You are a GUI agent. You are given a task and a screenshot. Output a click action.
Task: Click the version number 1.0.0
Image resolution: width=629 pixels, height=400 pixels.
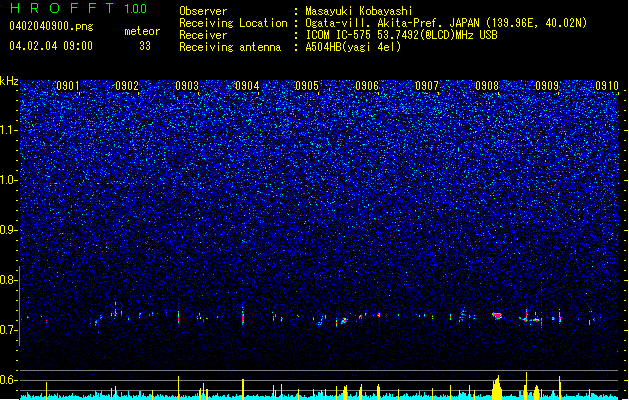click(x=136, y=8)
